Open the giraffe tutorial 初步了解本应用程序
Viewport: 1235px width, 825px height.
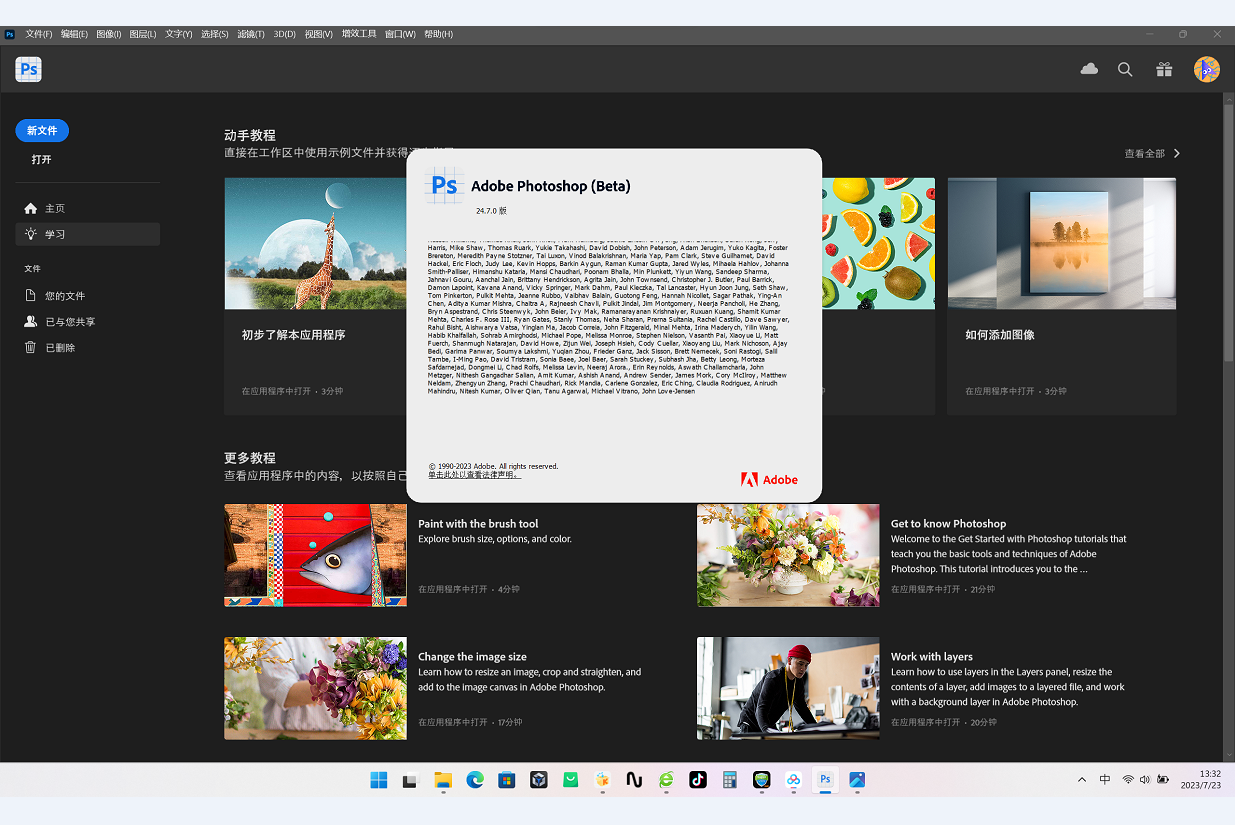click(315, 296)
